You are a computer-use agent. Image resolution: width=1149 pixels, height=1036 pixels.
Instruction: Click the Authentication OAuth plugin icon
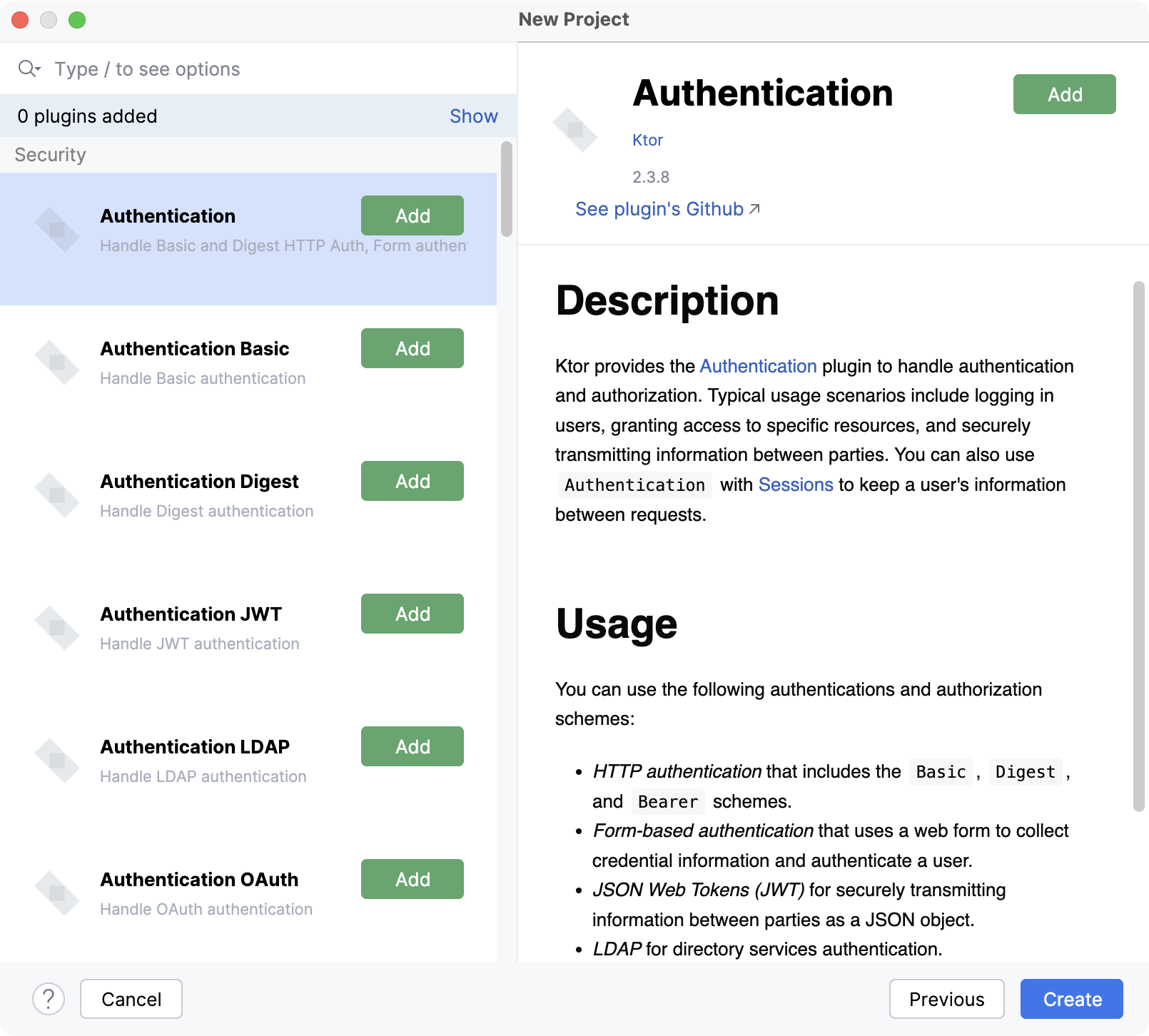[x=58, y=893]
